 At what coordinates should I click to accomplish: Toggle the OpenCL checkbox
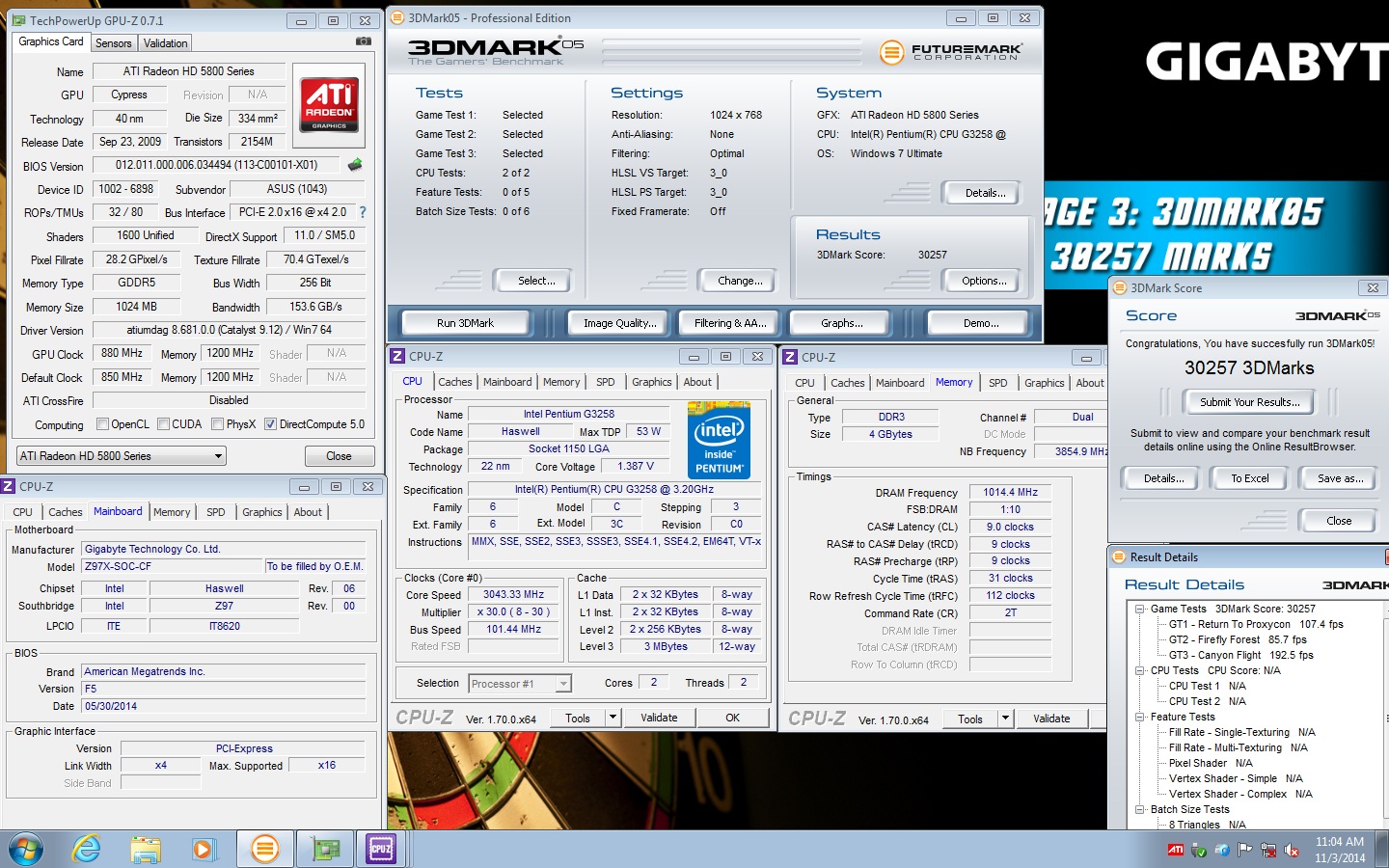(x=102, y=424)
